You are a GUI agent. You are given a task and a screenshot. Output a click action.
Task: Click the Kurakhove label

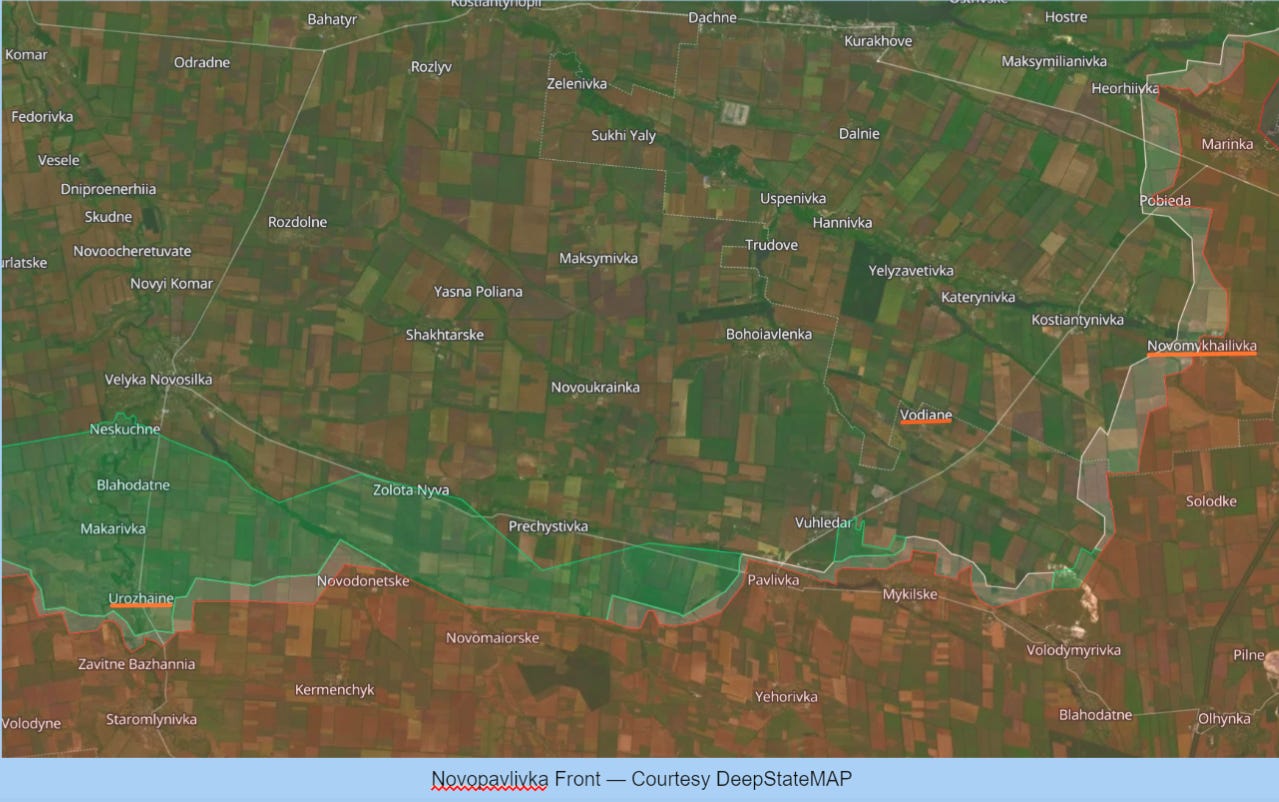click(878, 41)
